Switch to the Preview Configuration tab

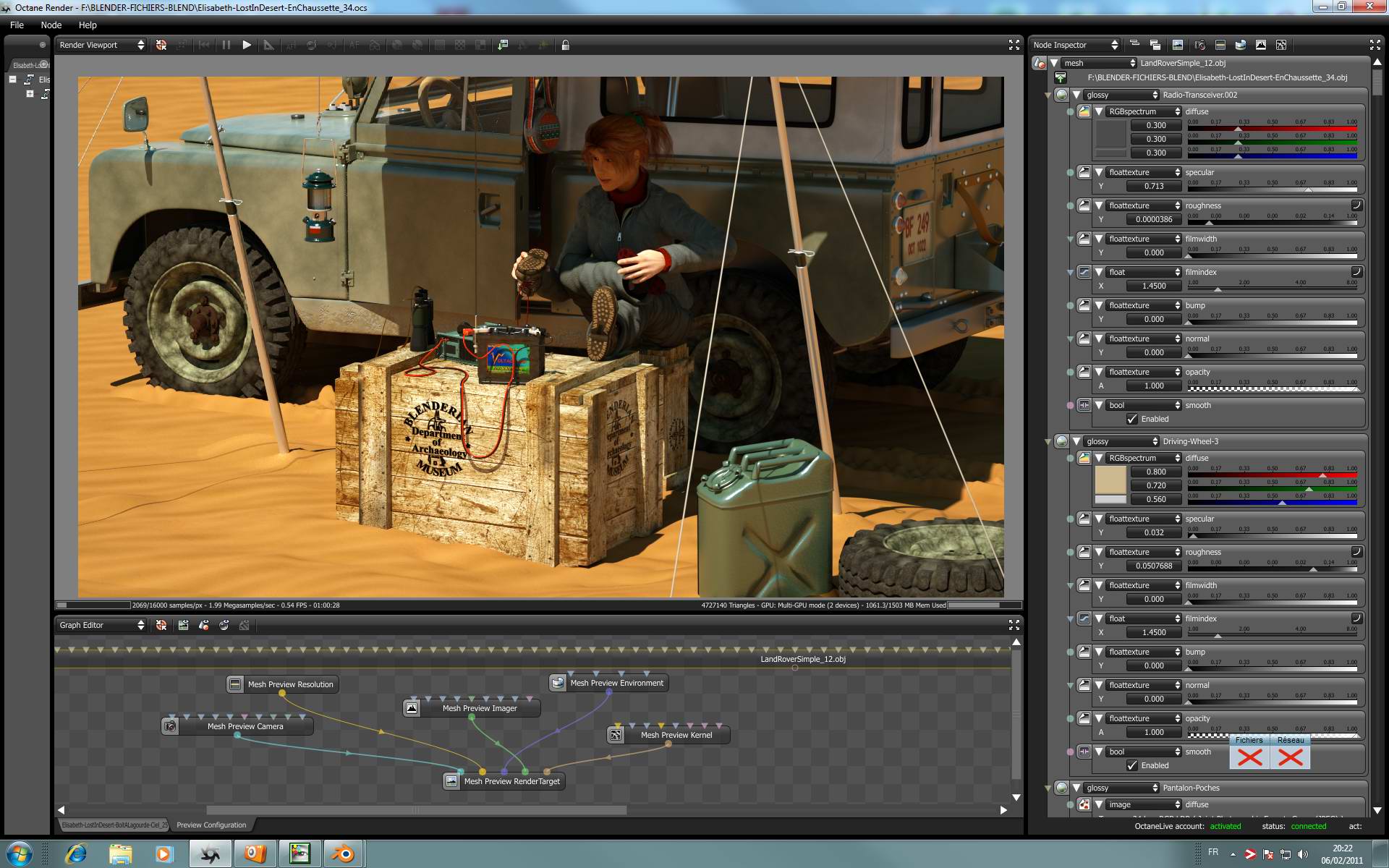point(211,825)
